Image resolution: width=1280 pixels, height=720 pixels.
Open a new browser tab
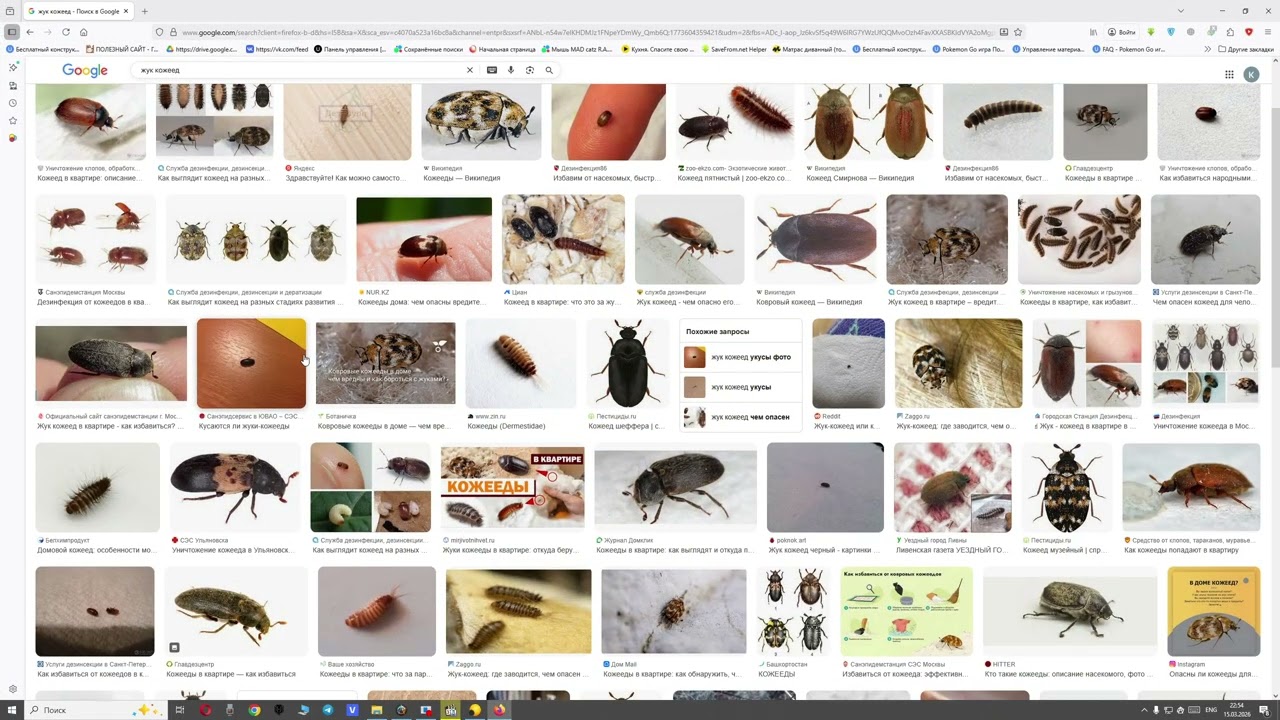(x=145, y=11)
